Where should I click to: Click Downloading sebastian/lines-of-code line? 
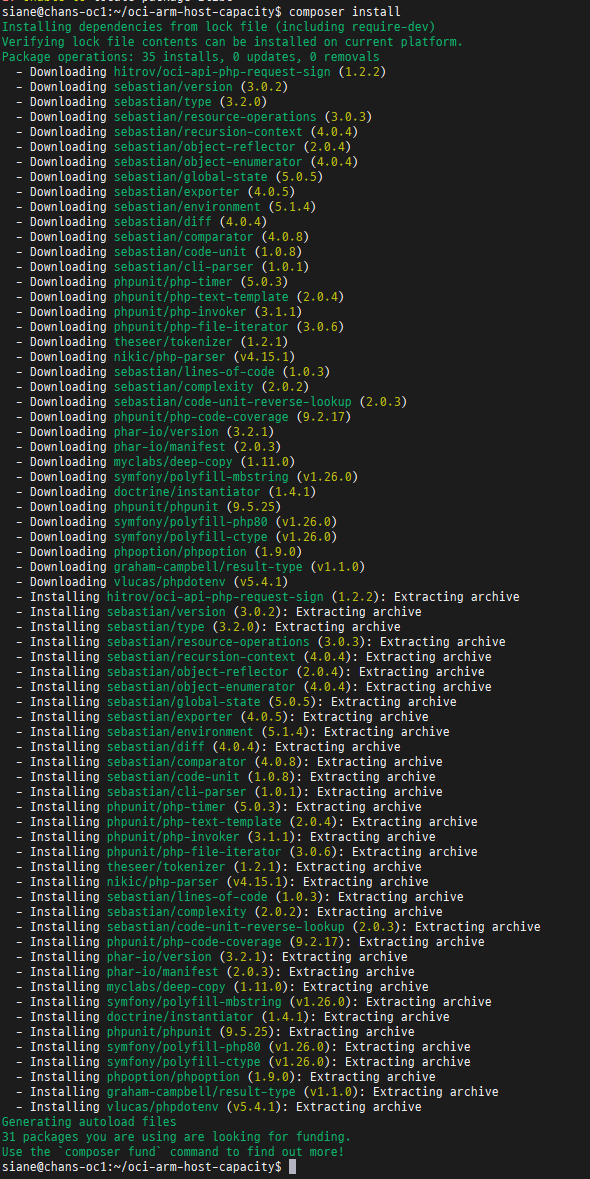click(x=173, y=372)
